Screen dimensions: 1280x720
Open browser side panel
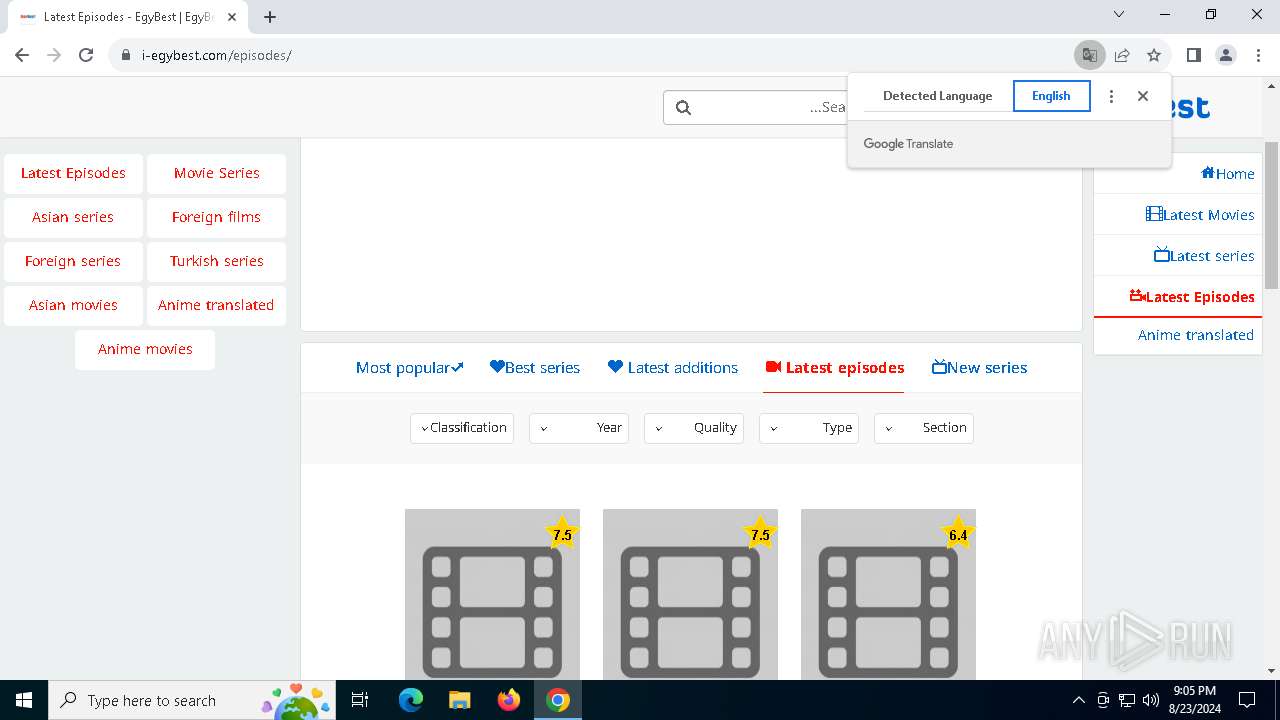click(x=1193, y=55)
